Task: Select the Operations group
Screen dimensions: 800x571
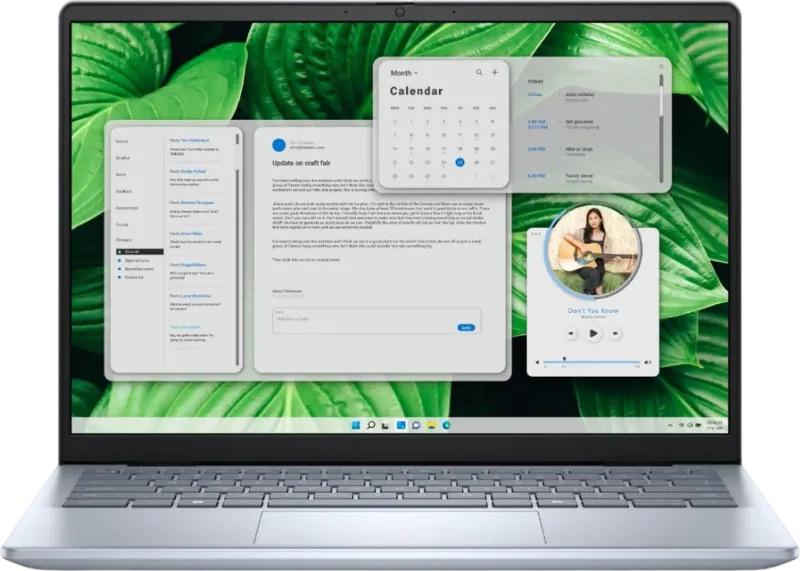Action: pos(134,260)
